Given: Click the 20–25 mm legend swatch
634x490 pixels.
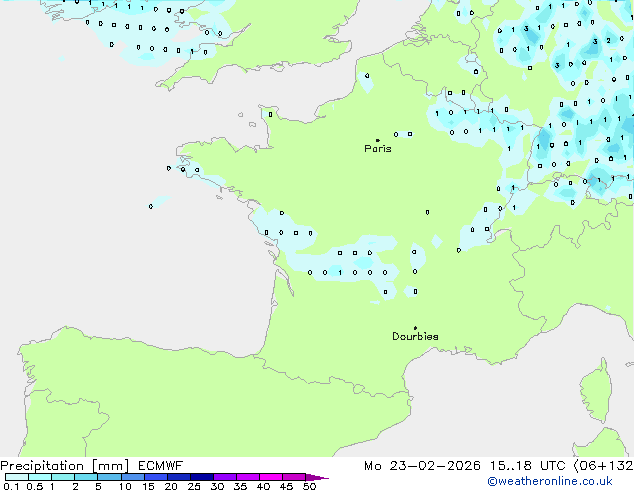Looking at the screenshot, I should click(x=179, y=477).
